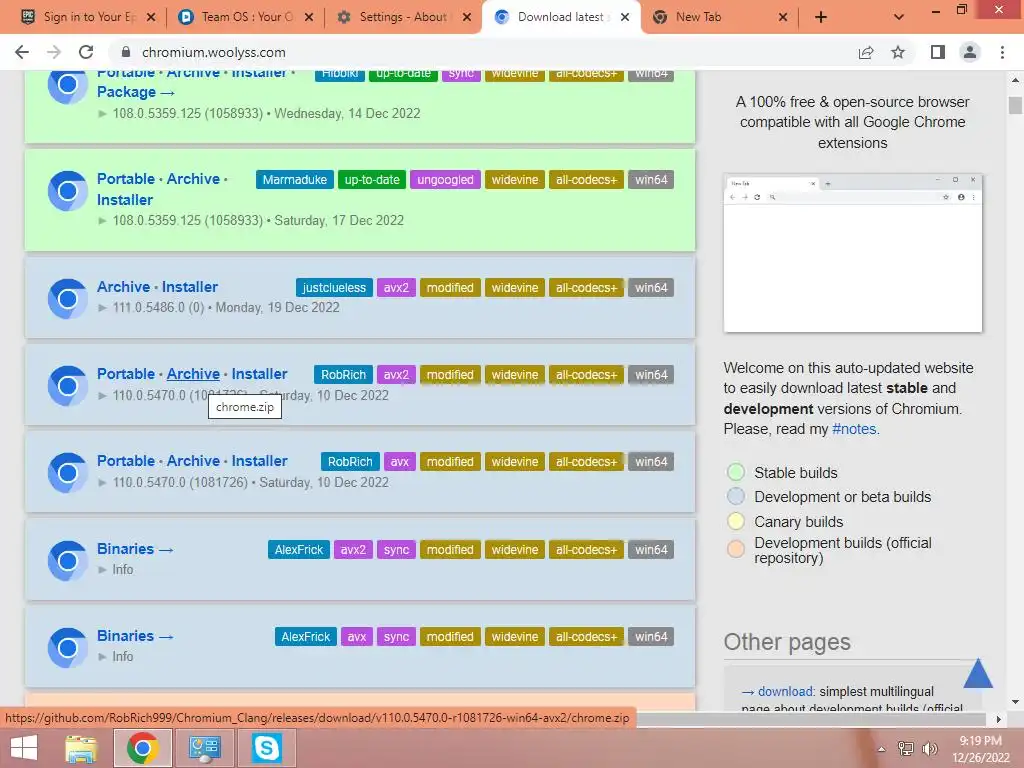Click the Marmaduke author tag

coord(295,180)
